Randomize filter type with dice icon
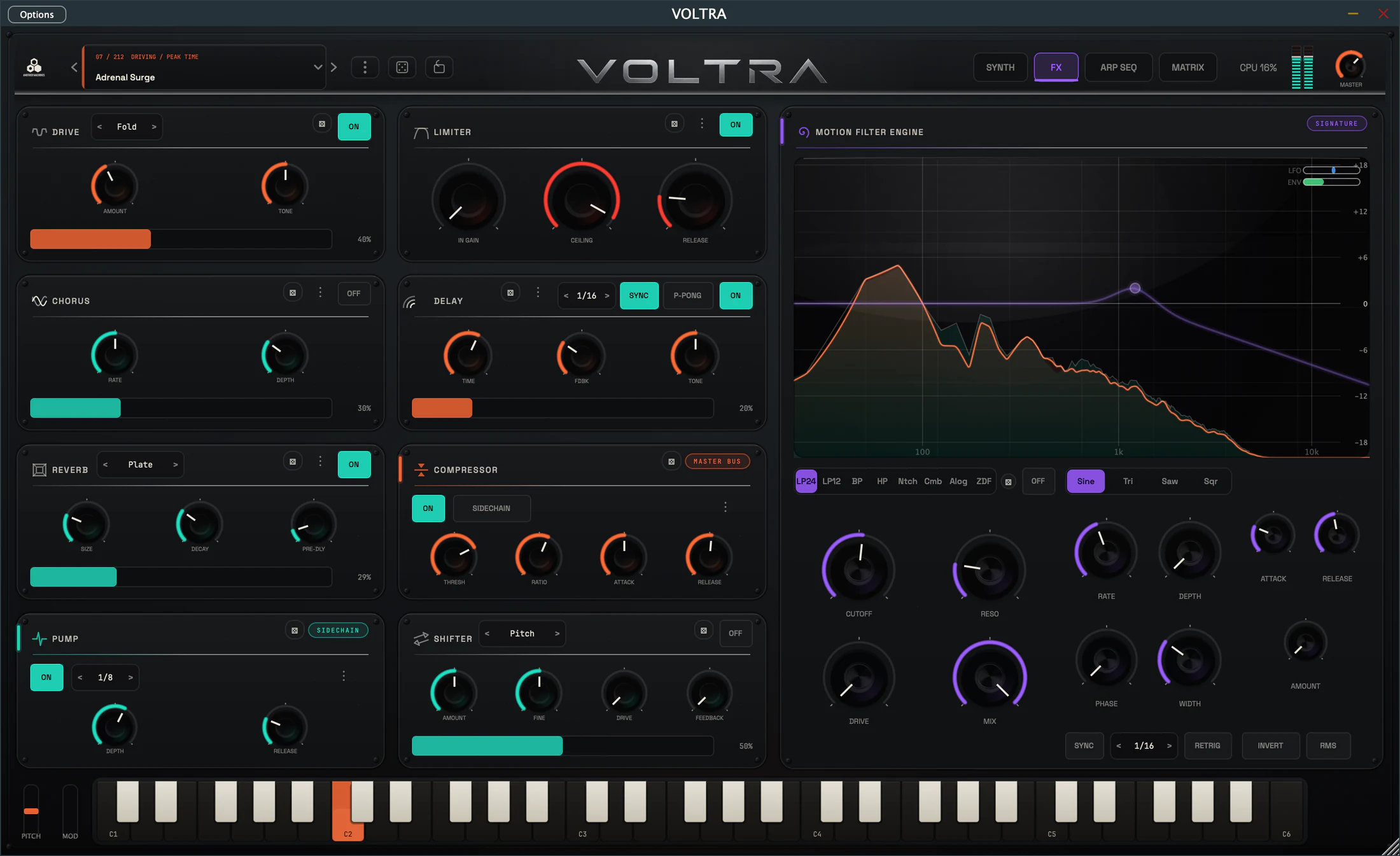This screenshot has width=1400, height=856. (1008, 482)
